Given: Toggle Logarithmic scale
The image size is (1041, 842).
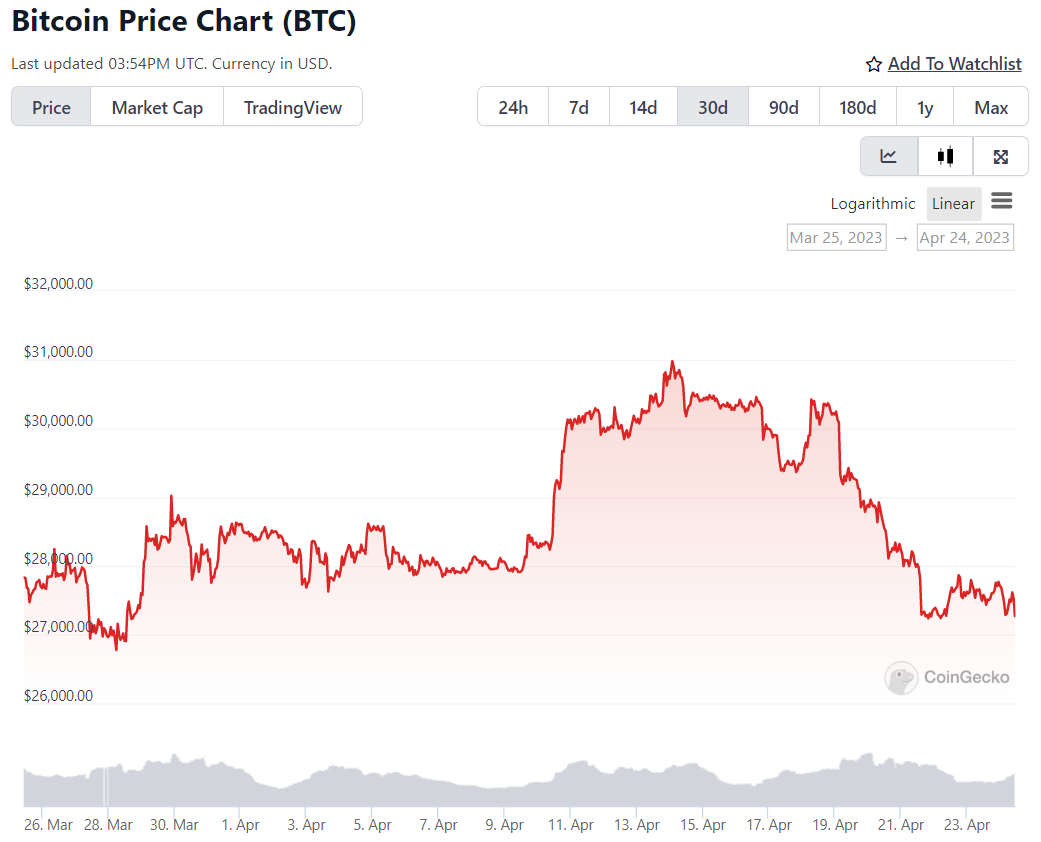Looking at the screenshot, I should point(872,204).
